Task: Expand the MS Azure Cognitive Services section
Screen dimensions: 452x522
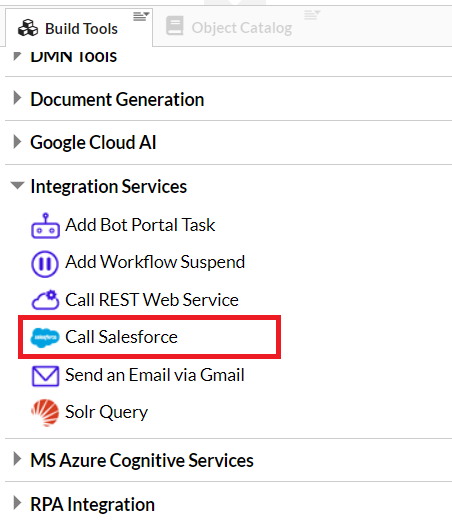Action: click(17, 459)
